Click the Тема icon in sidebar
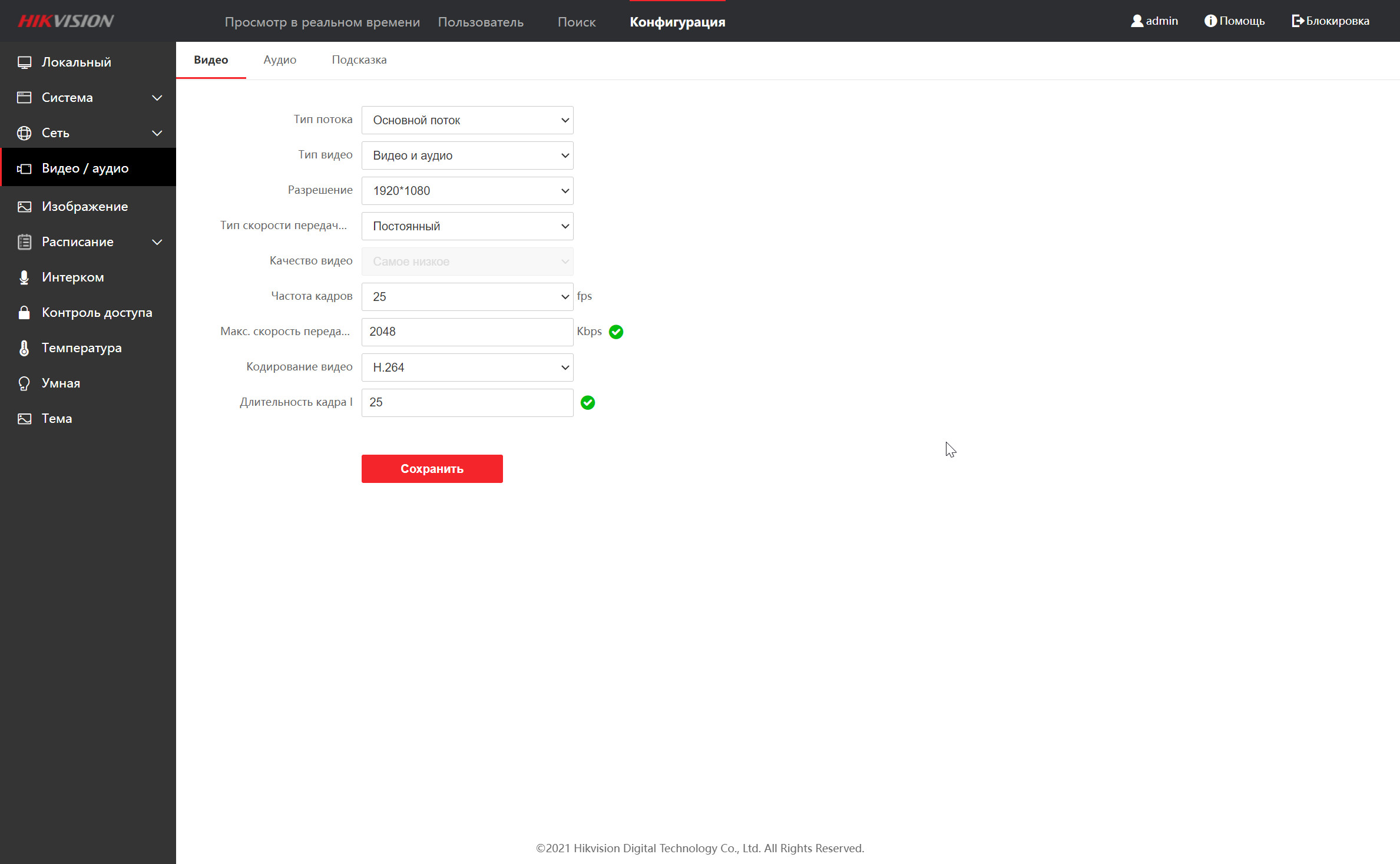 tap(24, 419)
